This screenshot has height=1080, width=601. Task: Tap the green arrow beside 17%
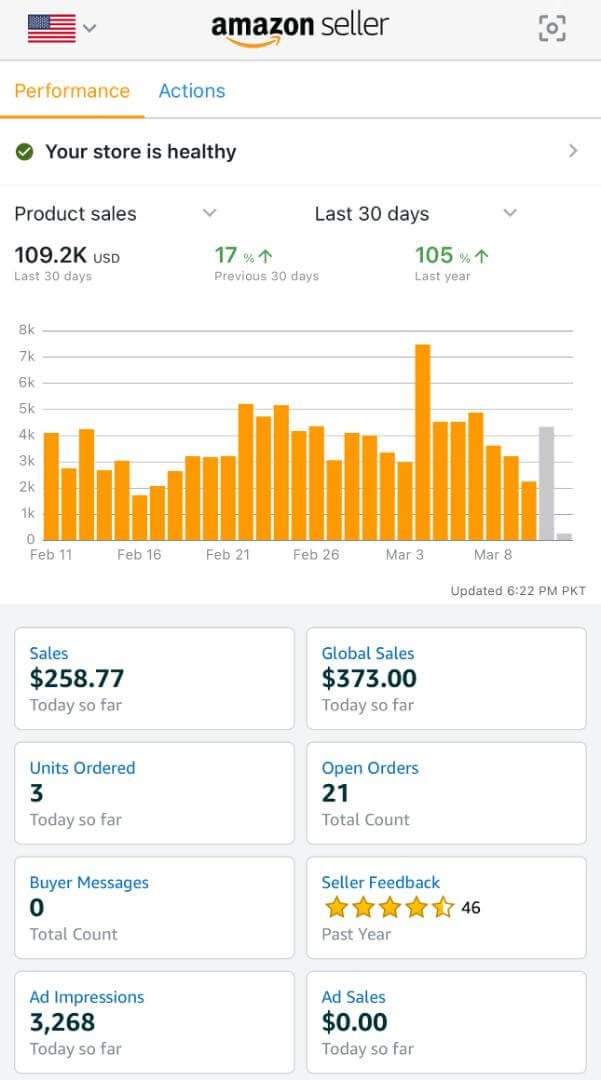click(x=265, y=257)
